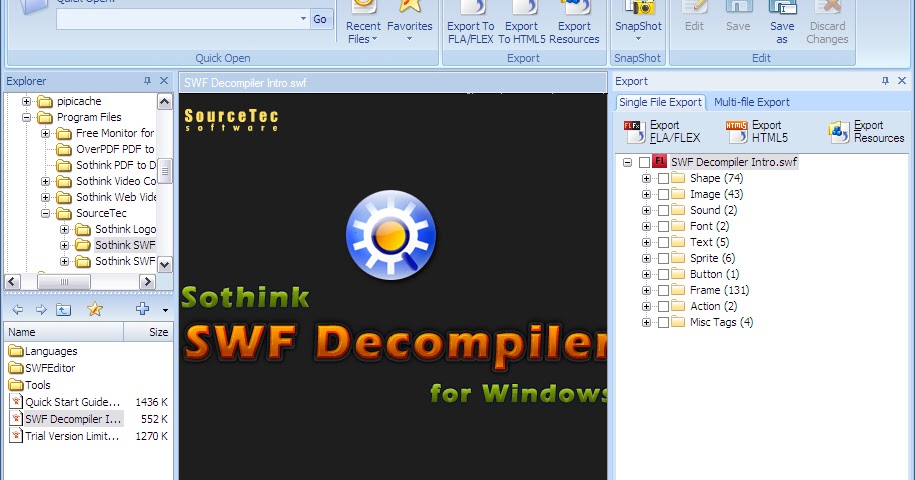Check the Image (43) checkbox
Screen dimensions: 915x480
pyautogui.click(x=663, y=194)
